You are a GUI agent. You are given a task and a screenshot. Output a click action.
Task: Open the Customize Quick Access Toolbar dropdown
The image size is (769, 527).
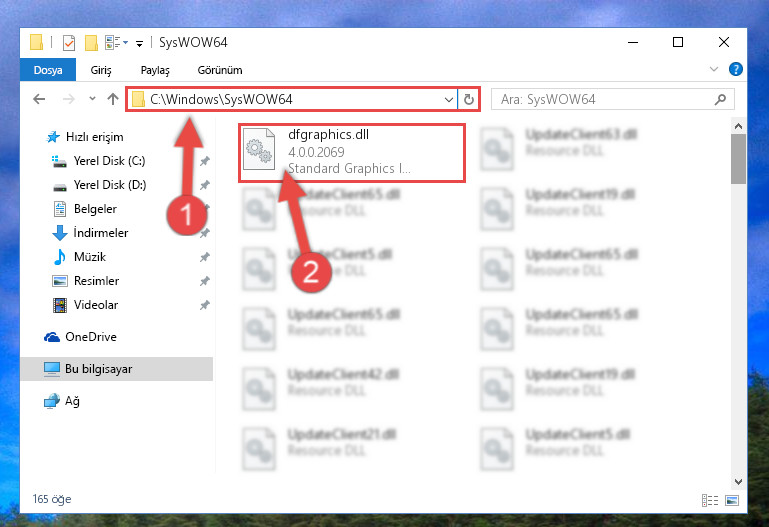(x=139, y=44)
